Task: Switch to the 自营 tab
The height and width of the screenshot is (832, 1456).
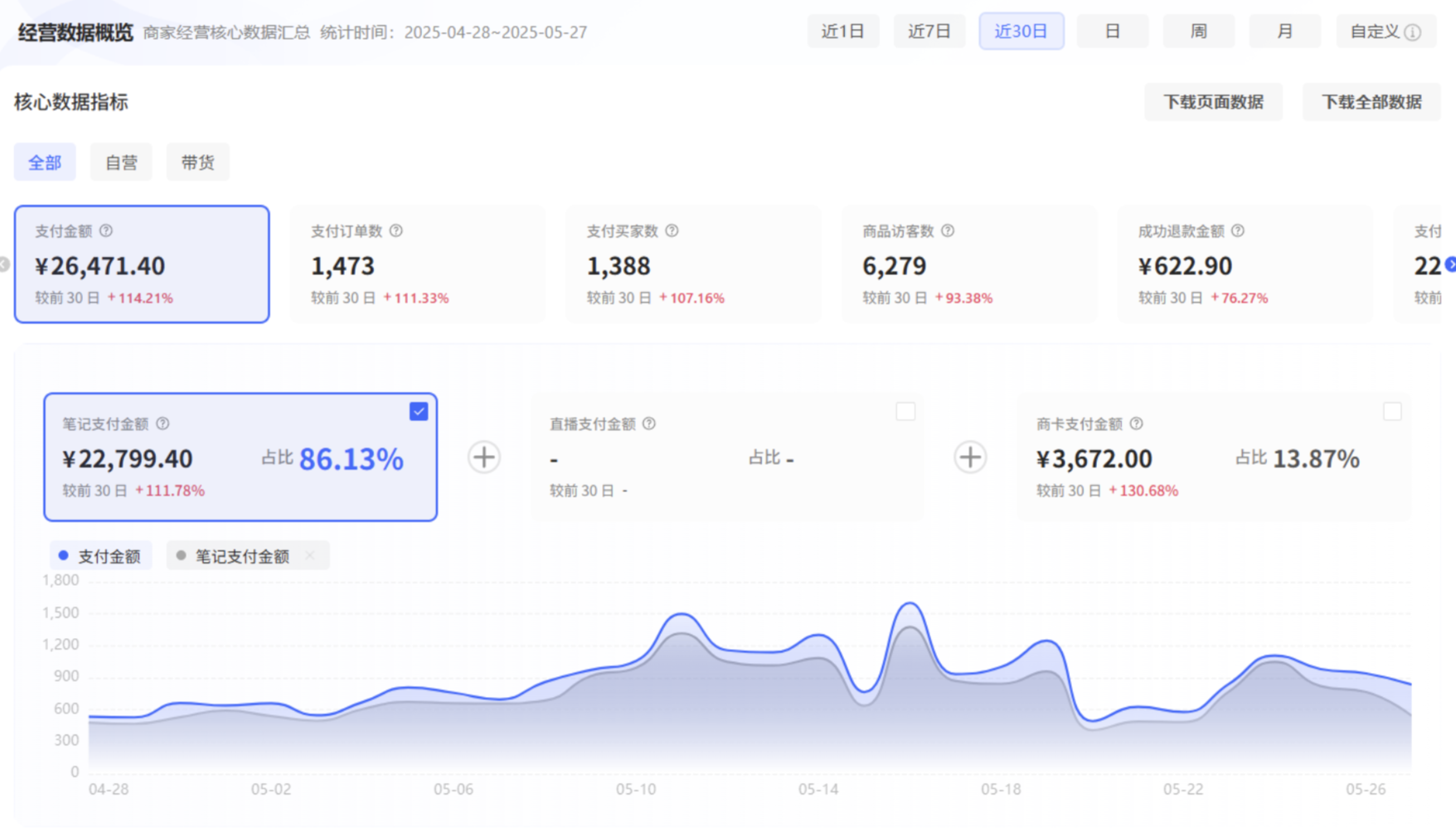Action: click(x=121, y=162)
